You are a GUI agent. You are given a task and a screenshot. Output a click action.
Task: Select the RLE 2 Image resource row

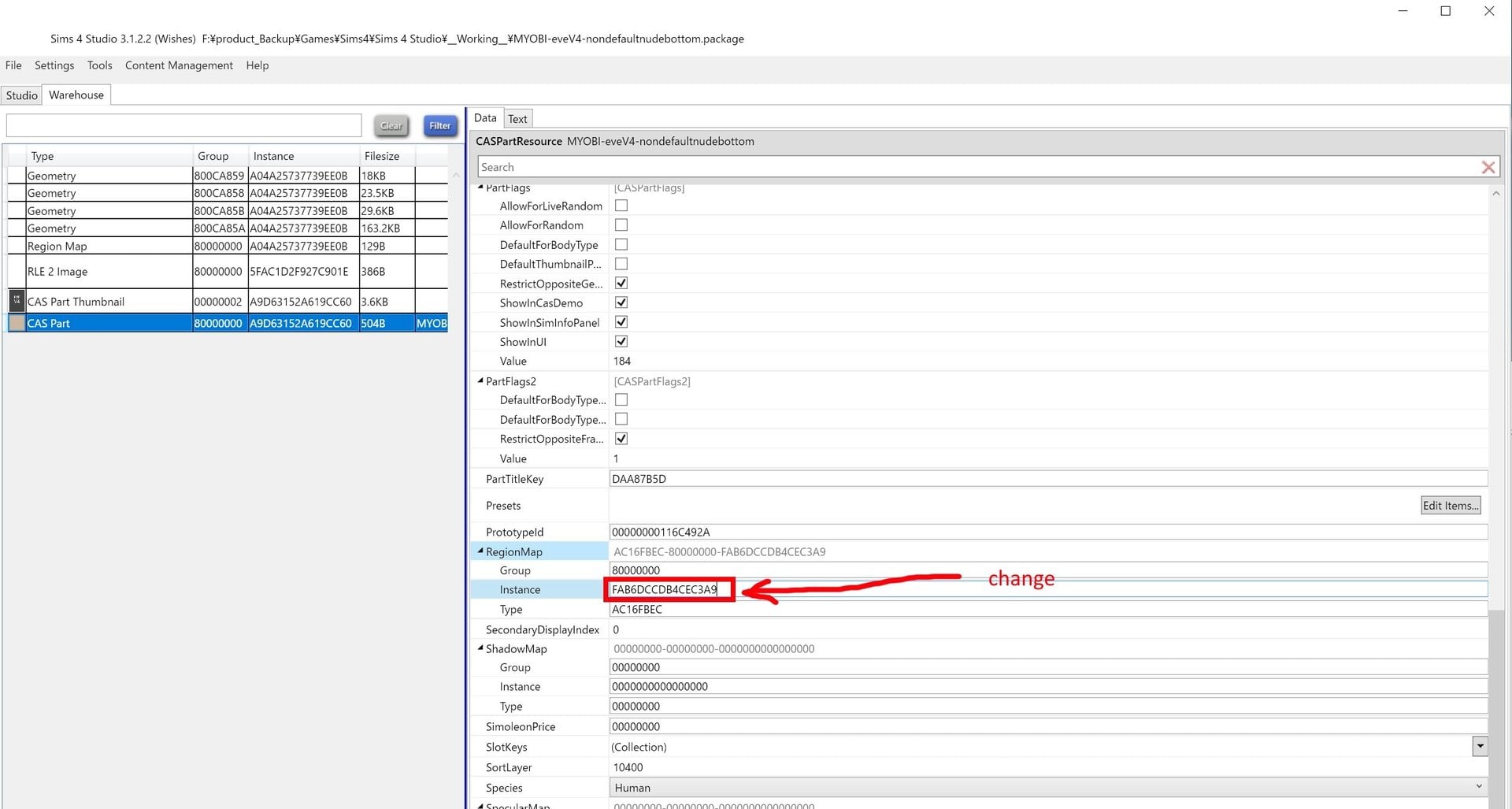(228, 272)
